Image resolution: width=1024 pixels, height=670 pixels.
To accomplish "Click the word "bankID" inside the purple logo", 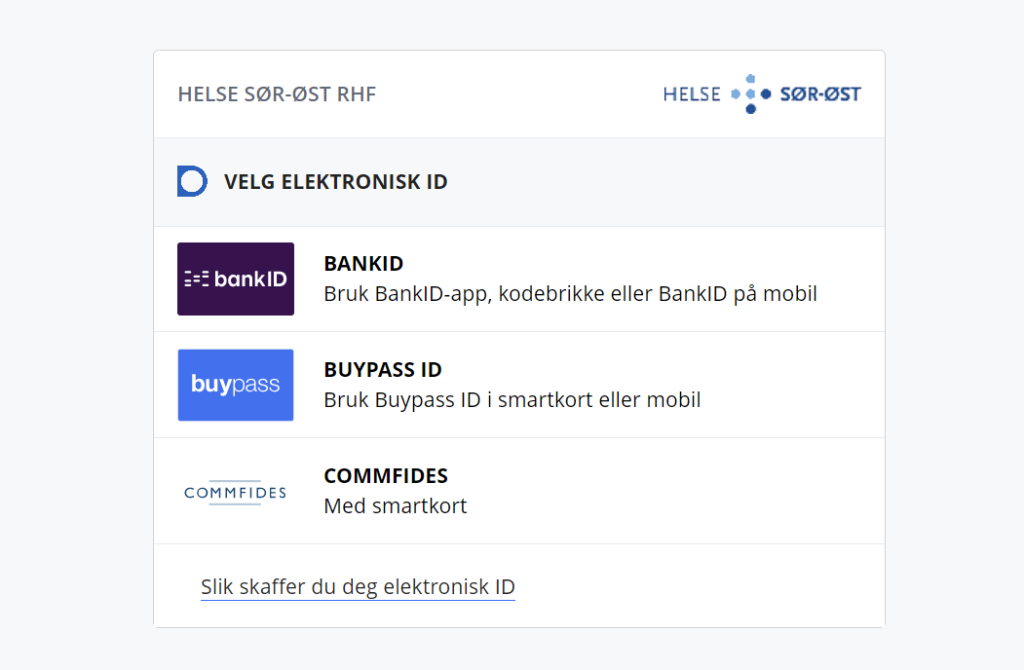I will (250, 279).
